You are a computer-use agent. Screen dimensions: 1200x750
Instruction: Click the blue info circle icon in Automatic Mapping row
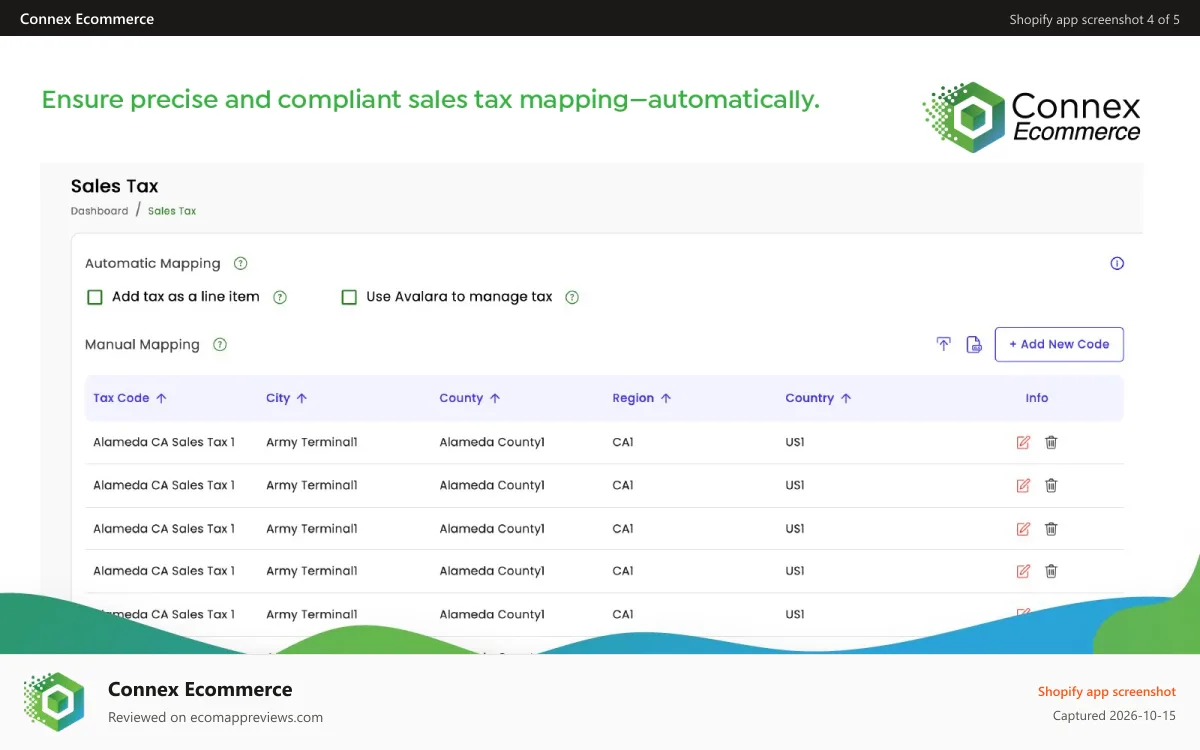(x=1117, y=264)
